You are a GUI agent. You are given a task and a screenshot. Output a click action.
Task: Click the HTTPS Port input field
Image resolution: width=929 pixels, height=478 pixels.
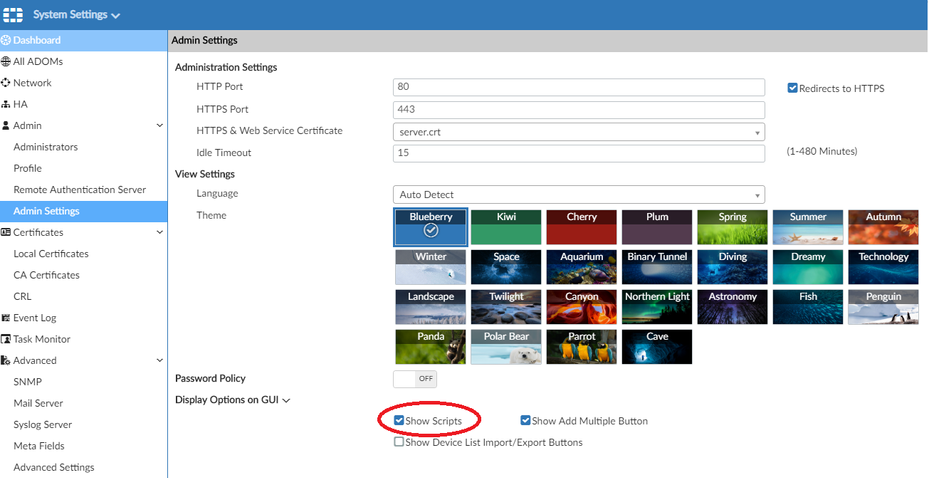pos(579,110)
